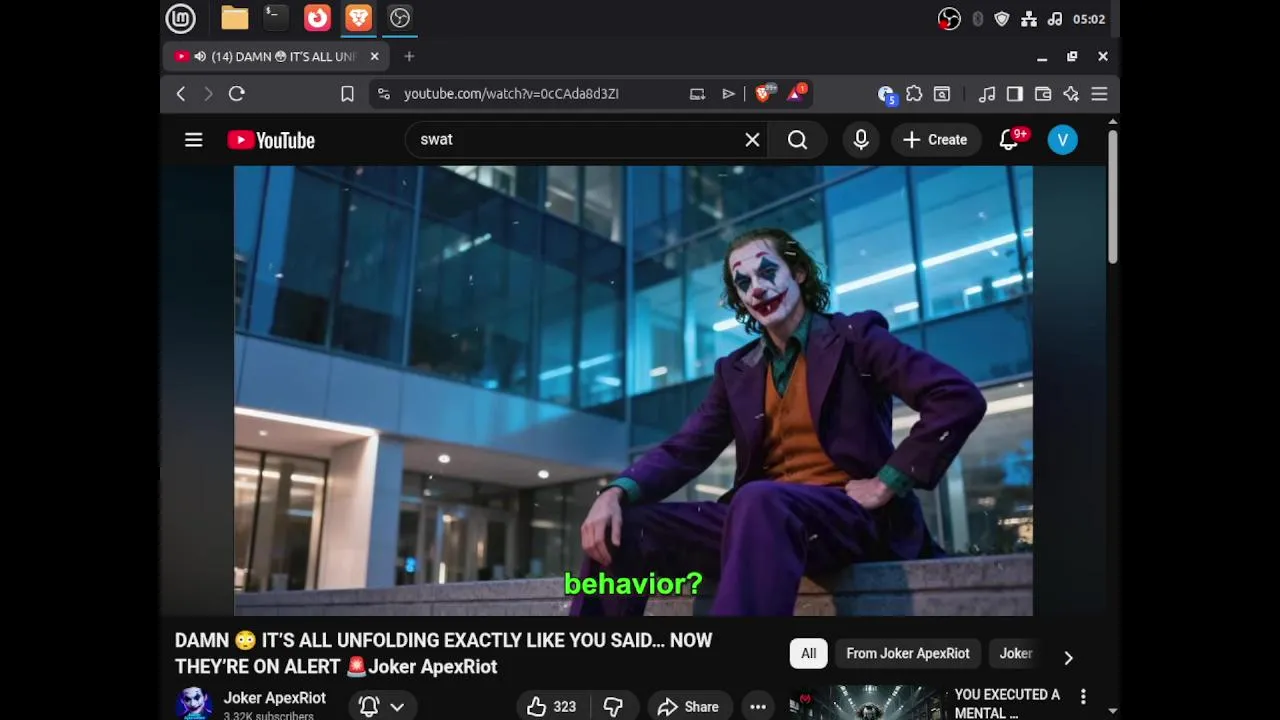Open the Joker ApexRiot channel avatar

pyautogui.click(x=194, y=703)
